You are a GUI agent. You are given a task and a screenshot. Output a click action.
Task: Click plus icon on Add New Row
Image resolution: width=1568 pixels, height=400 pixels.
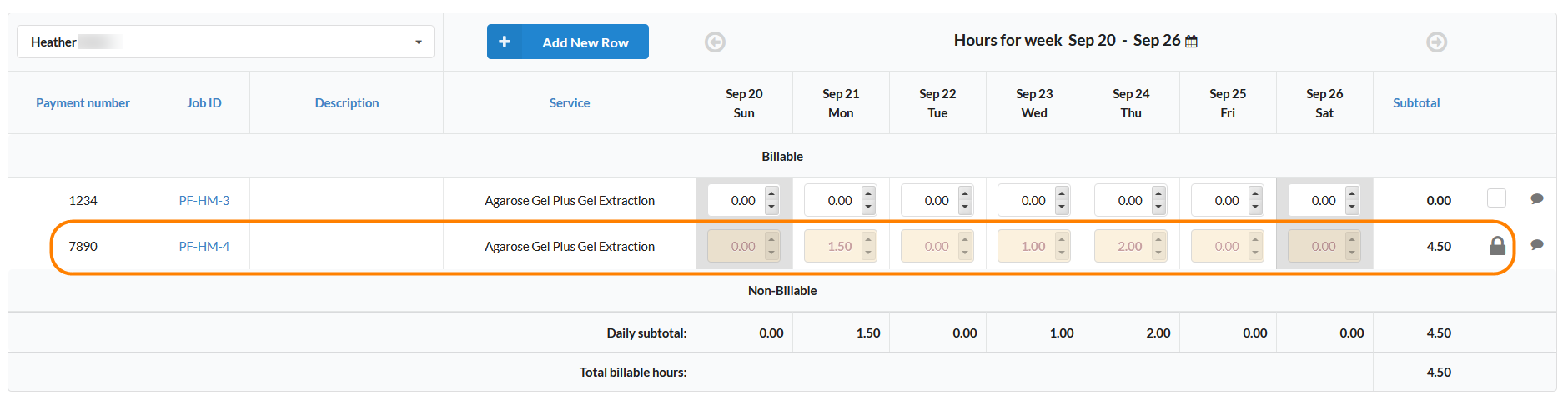[505, 42]
